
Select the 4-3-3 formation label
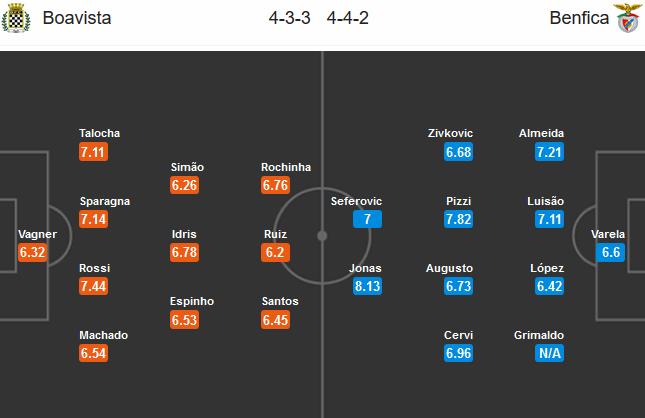290,18
